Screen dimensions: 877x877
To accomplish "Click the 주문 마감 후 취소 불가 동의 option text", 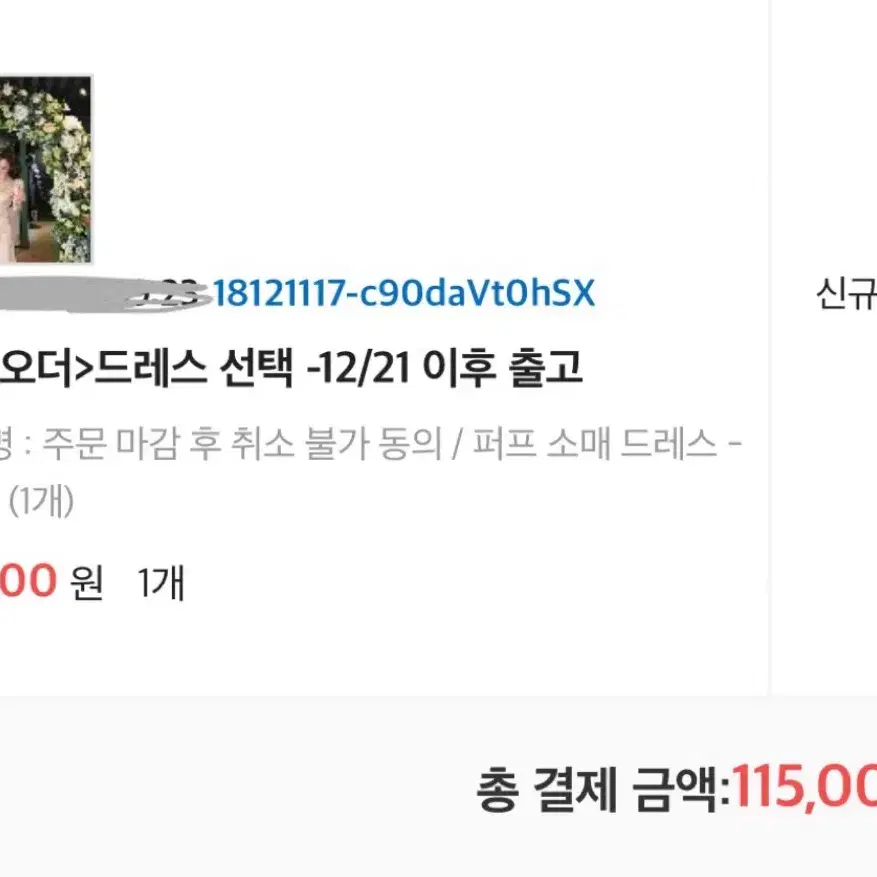I will tap(243, 444).
